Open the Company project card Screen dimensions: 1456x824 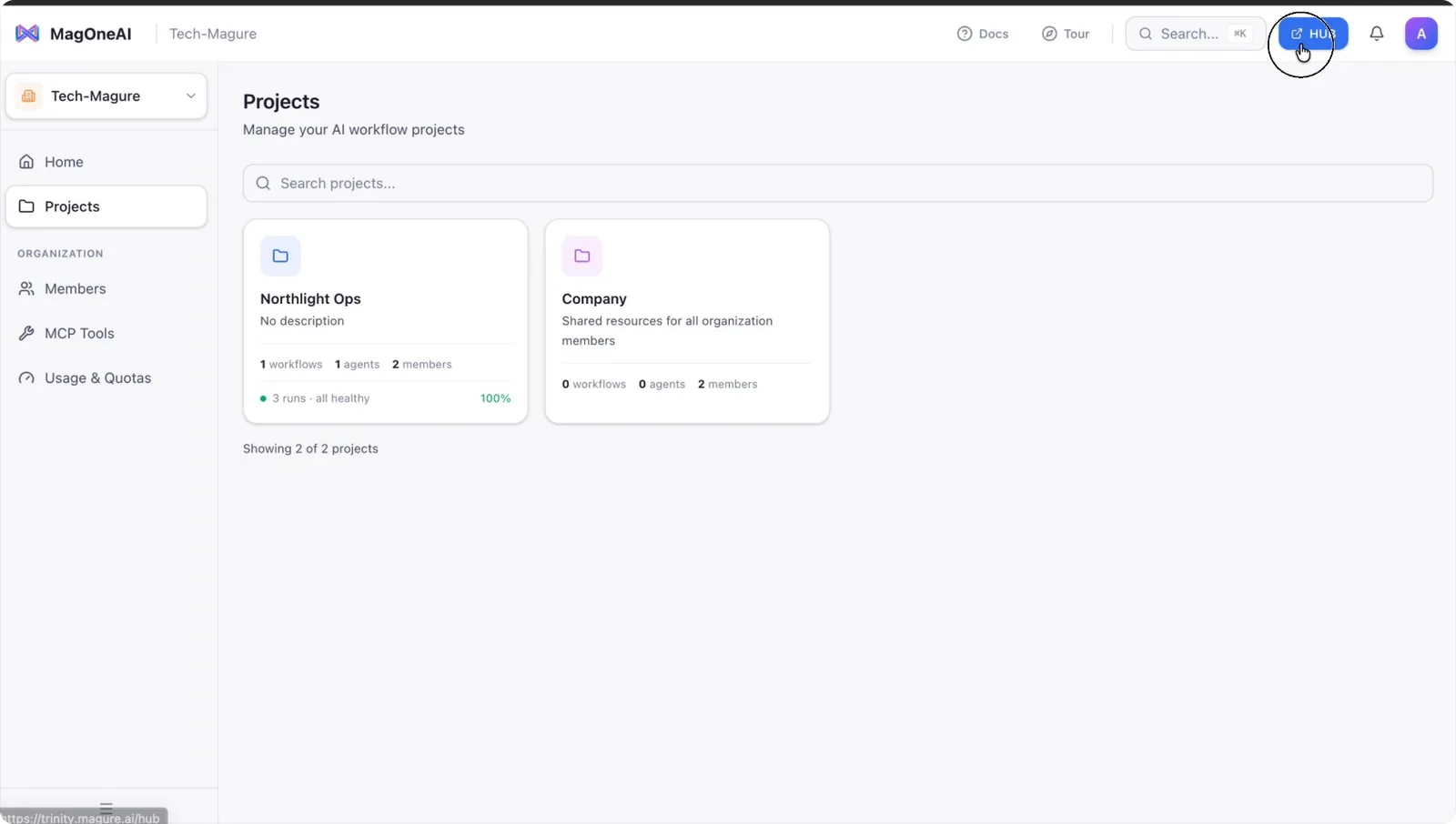[x=687, y=321]
